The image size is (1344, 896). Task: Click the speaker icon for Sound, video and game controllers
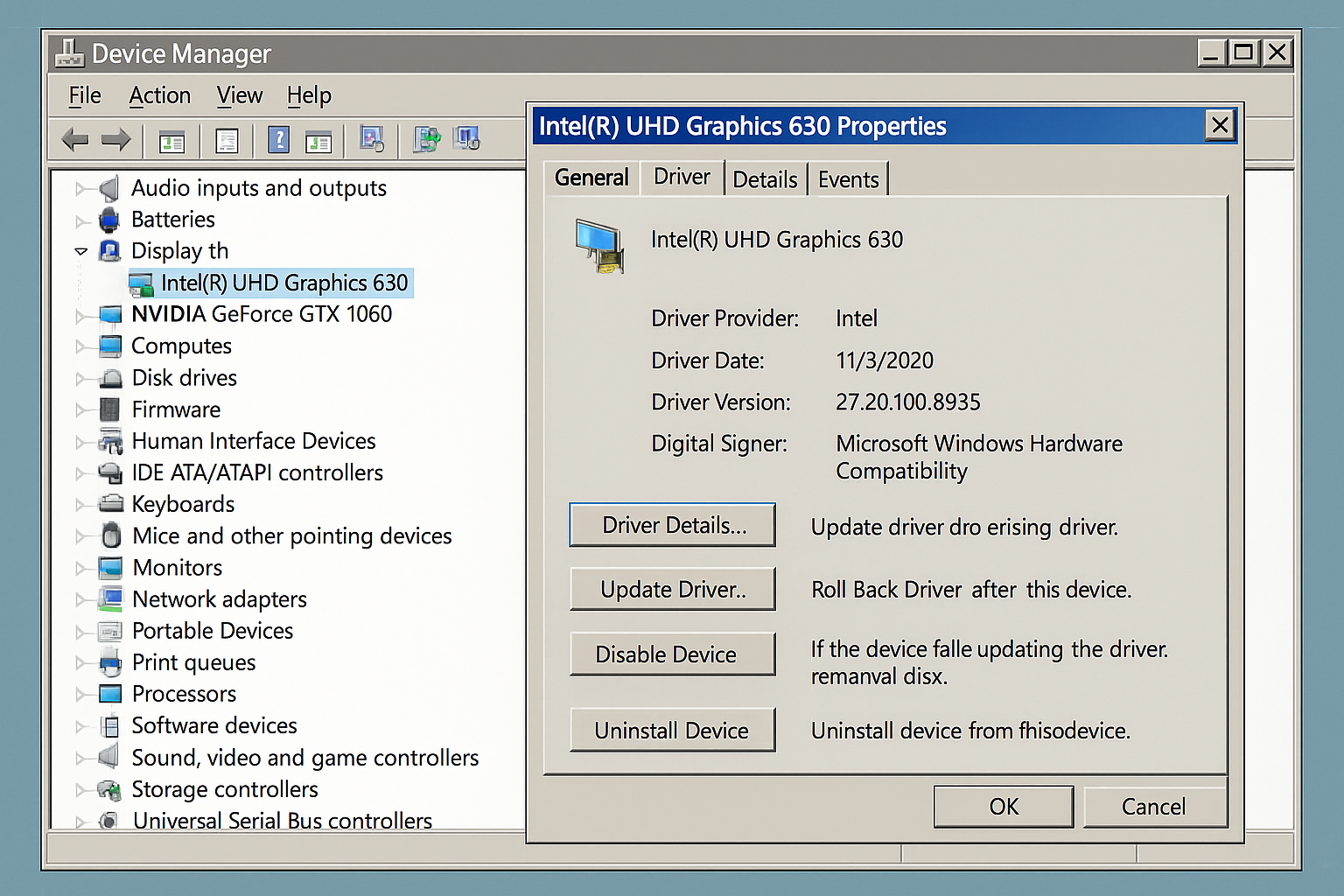[108, 756]
